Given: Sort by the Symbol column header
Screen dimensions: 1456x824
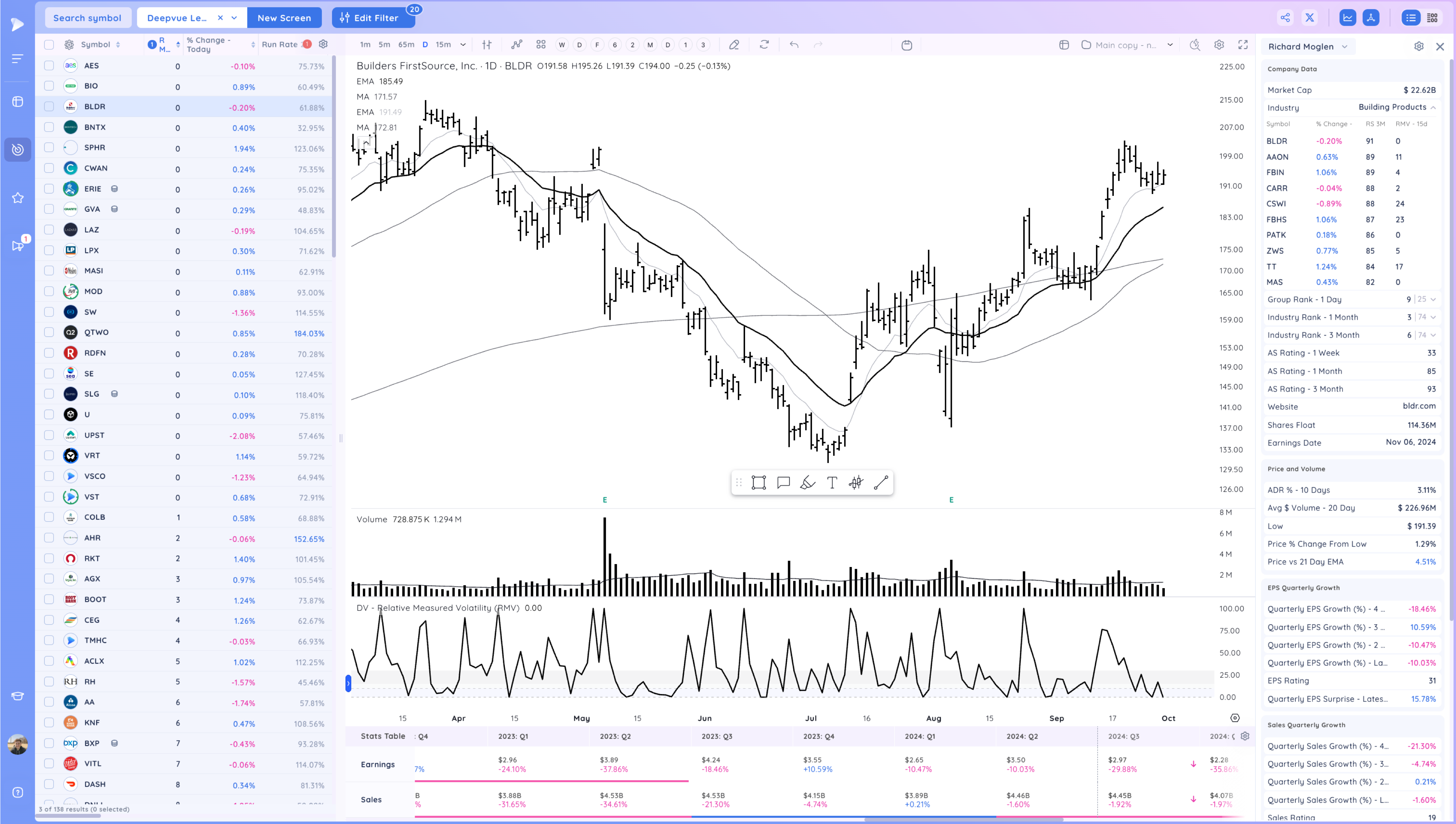Looking at the screenshot, I should tap(100, 45).
